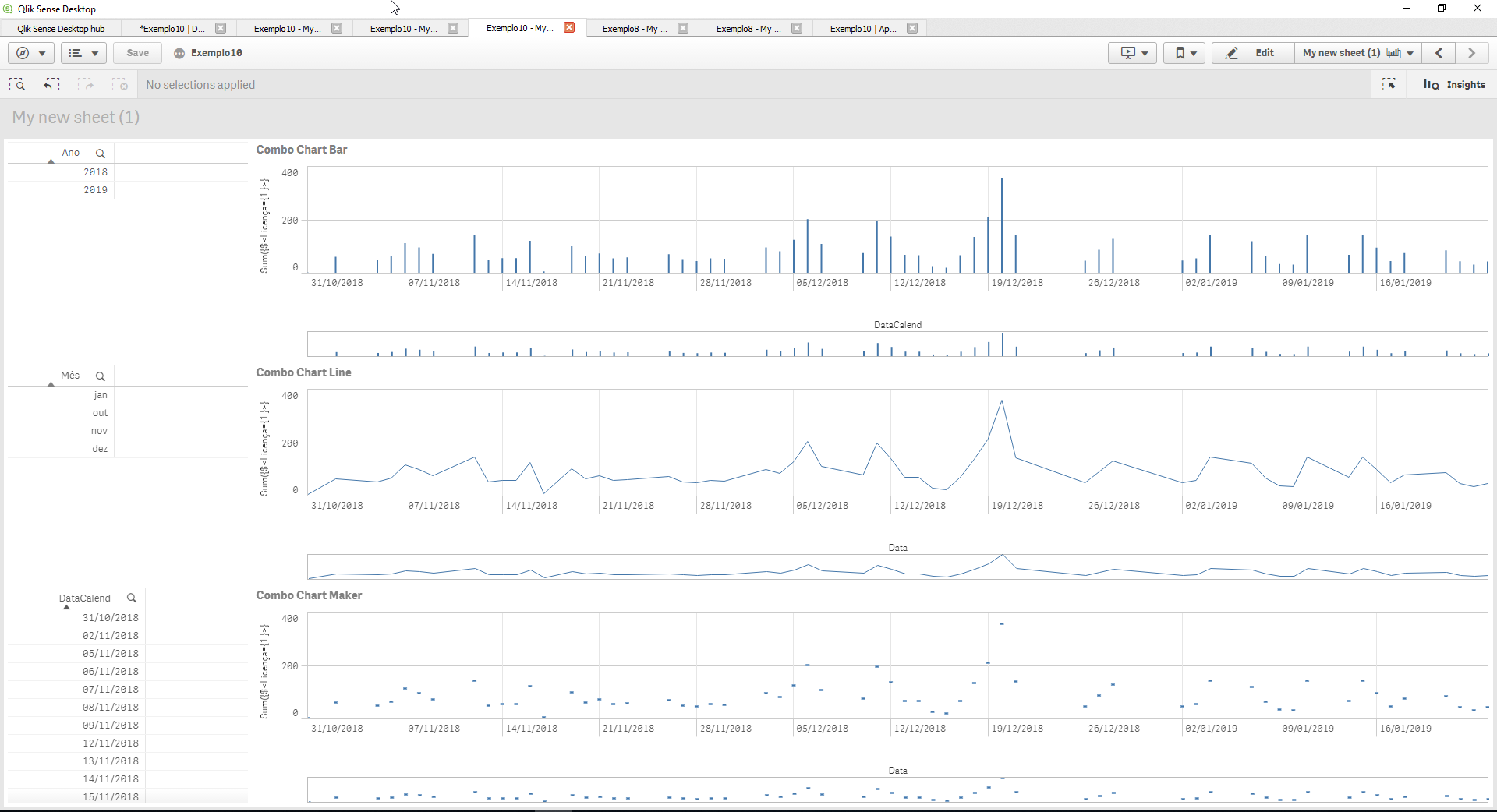Search in the Mês filter pane

click(100, 376)
